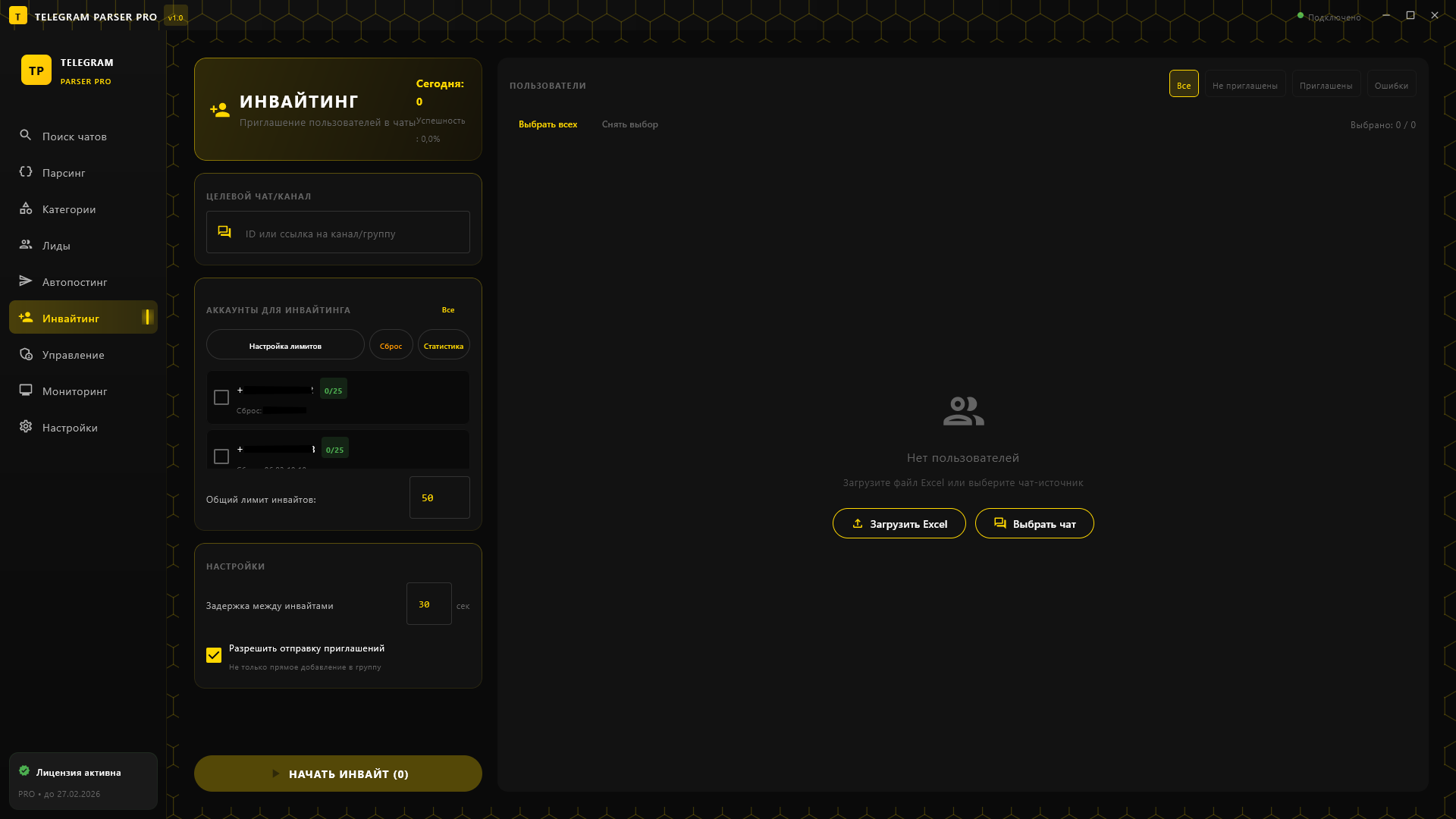Select the Автопостинг paper-plane icon
1456x819 pixels.
point(26,281)
